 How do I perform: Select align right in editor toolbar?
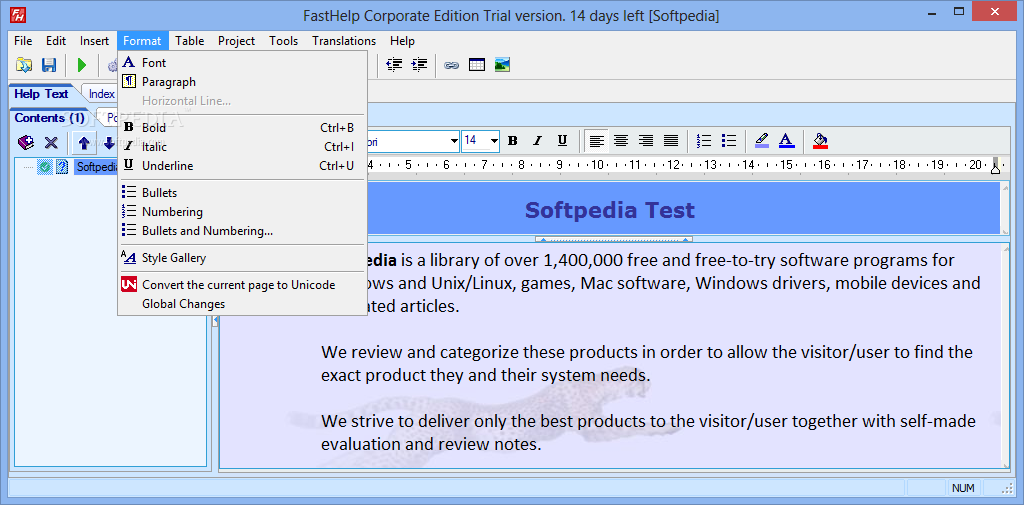click(x=646, y=140)
